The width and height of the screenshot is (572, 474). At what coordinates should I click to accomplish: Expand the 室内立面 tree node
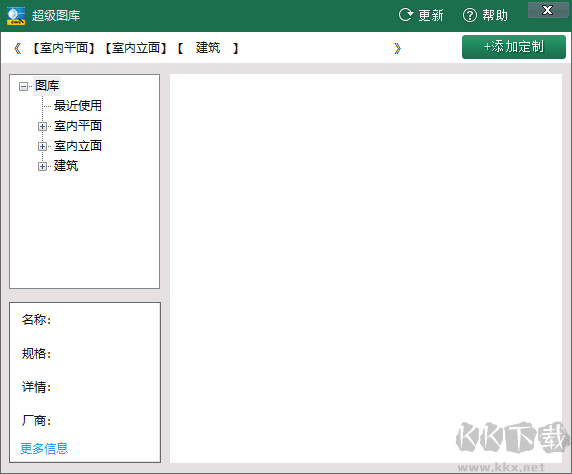pyautogui.click(x=42, y=146)
